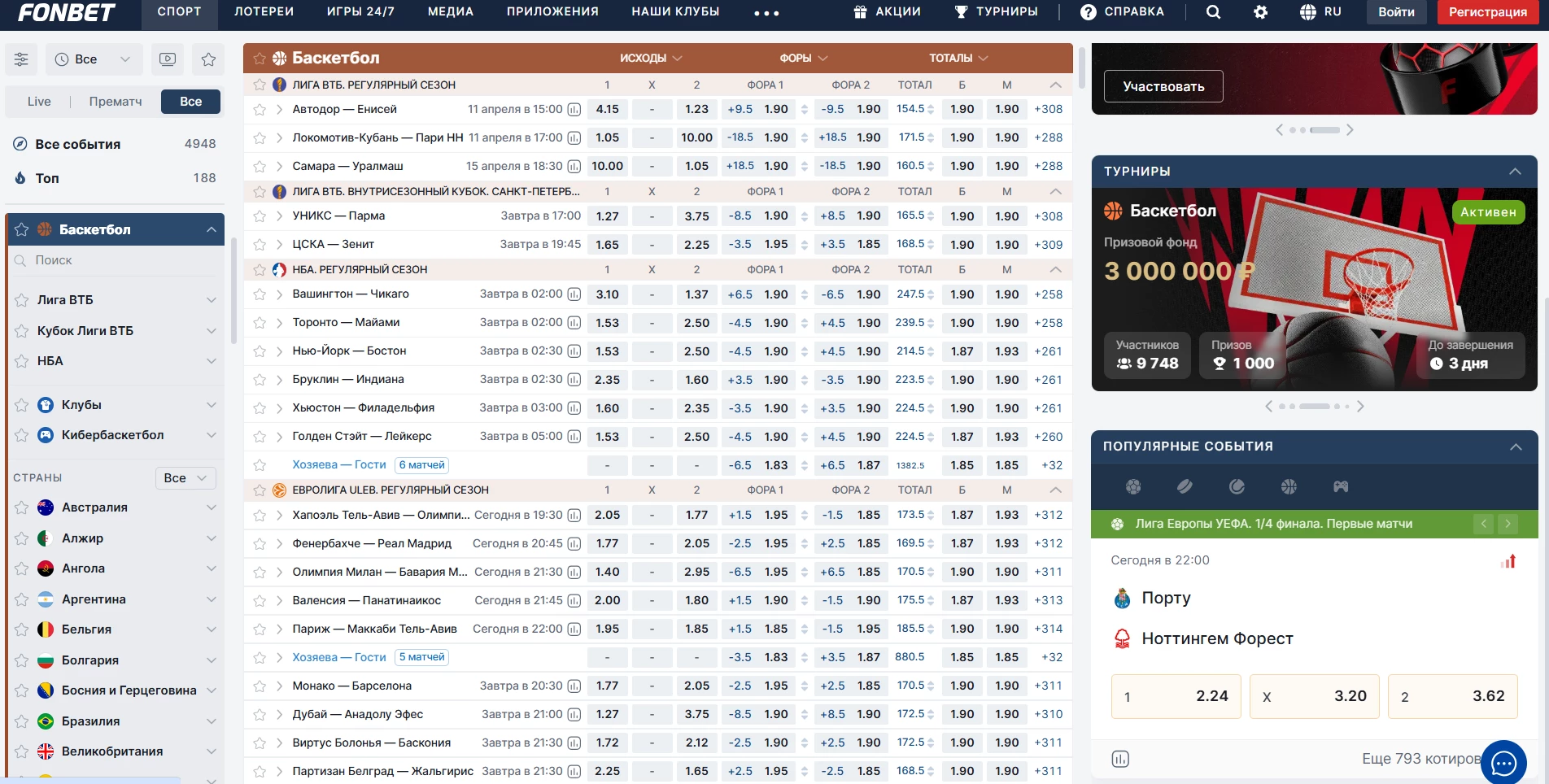The width and height of the screenshot is (1549, 784).
Task: Click the Поиск field in basketball sidebar
Action: [x=122, y=260]
